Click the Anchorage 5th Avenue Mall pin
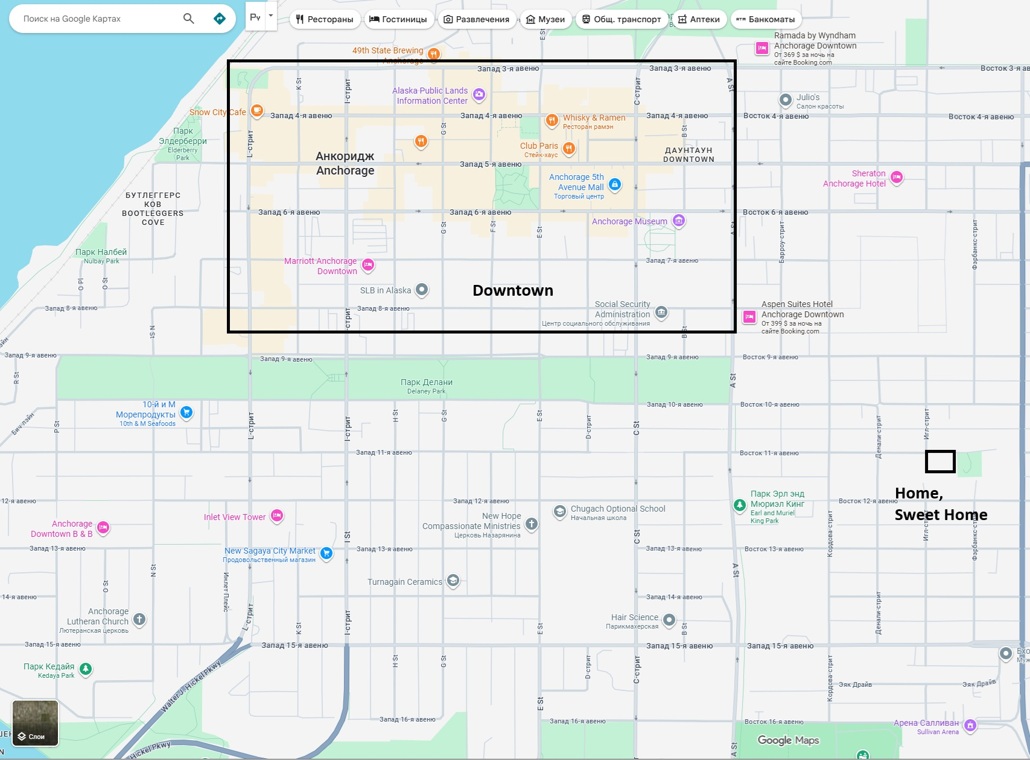Screen dimensions: 1030x760 tap(615, 185)
